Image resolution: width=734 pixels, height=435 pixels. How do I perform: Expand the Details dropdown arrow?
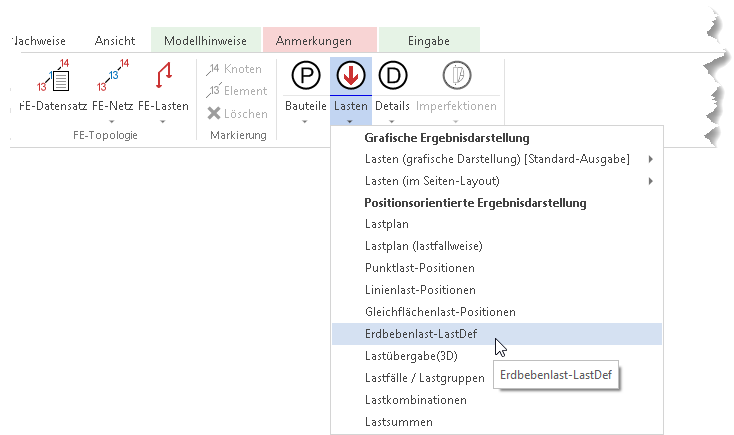392,121
